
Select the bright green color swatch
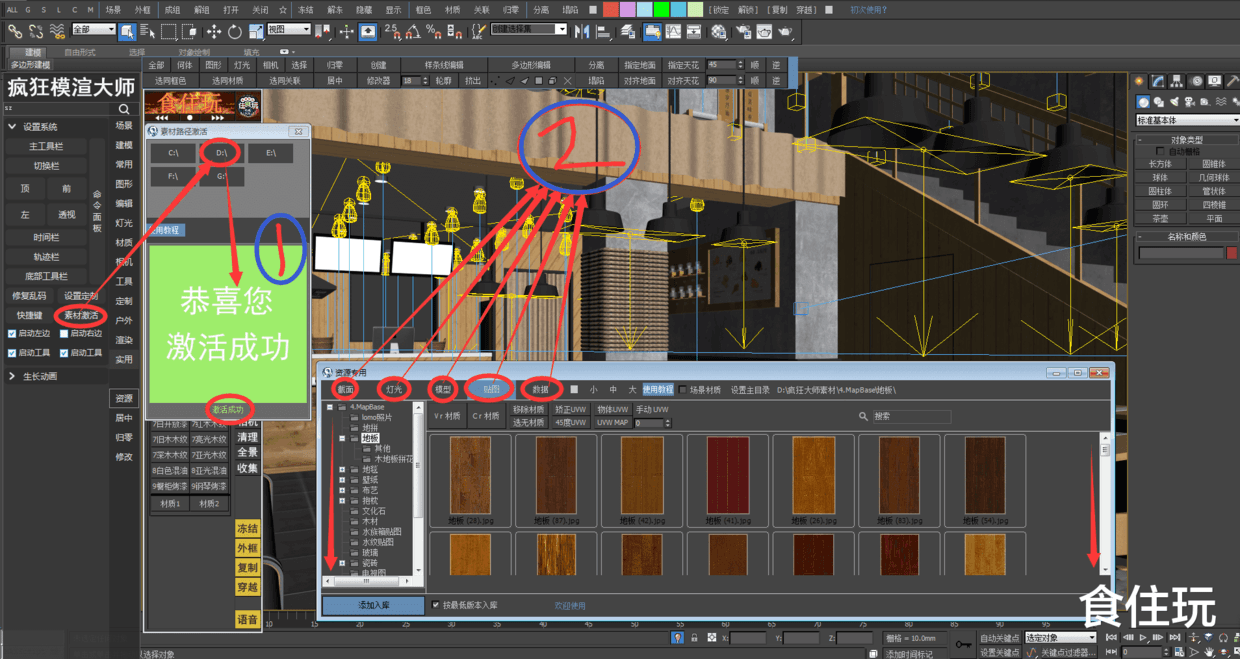659,10
